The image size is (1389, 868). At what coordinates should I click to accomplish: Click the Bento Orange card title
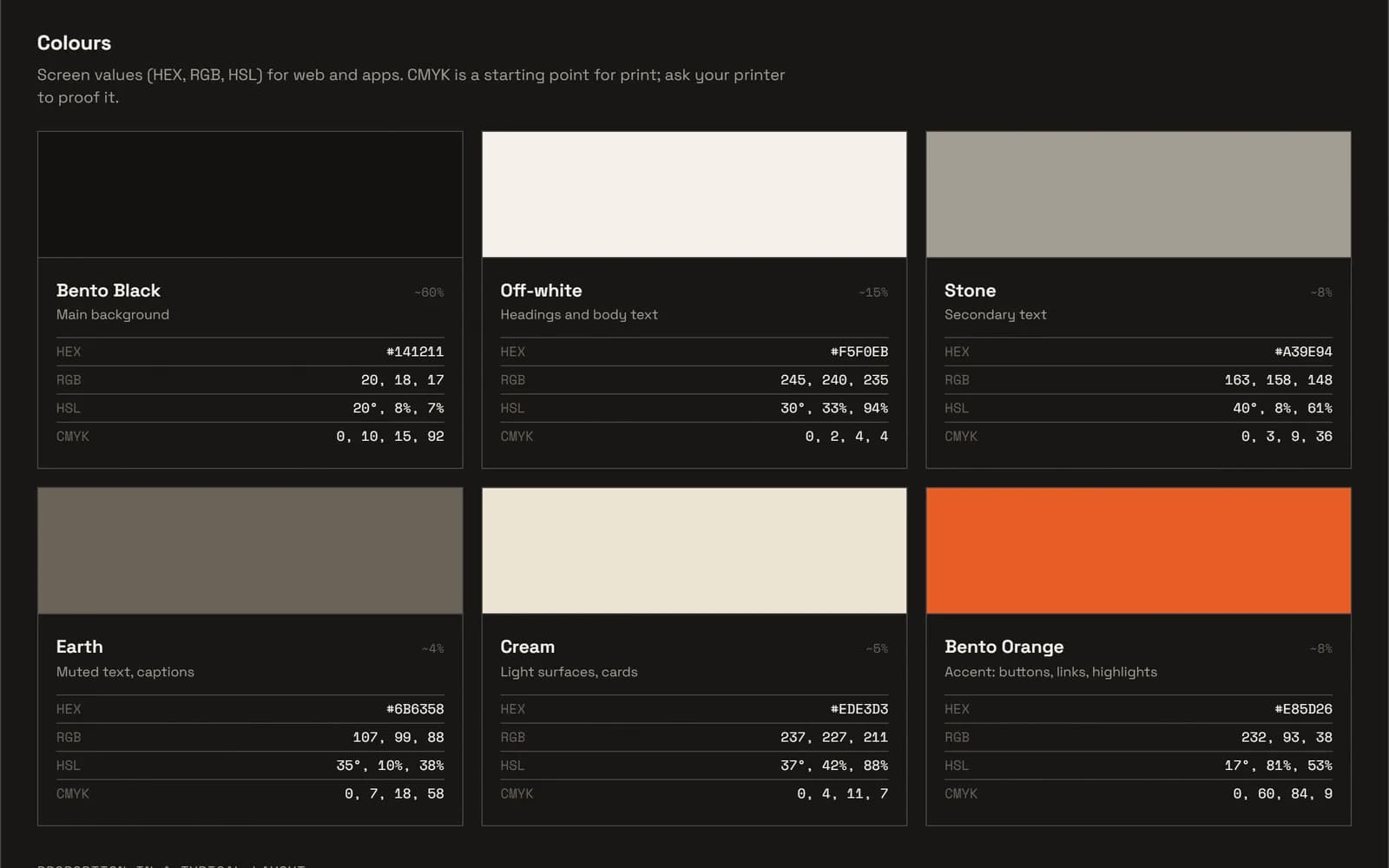(1004, 647)
